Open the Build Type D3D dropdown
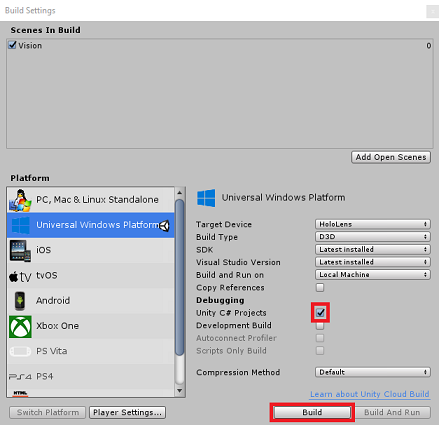439x425 pixels. pyautogui.click(x=373, y=237)
